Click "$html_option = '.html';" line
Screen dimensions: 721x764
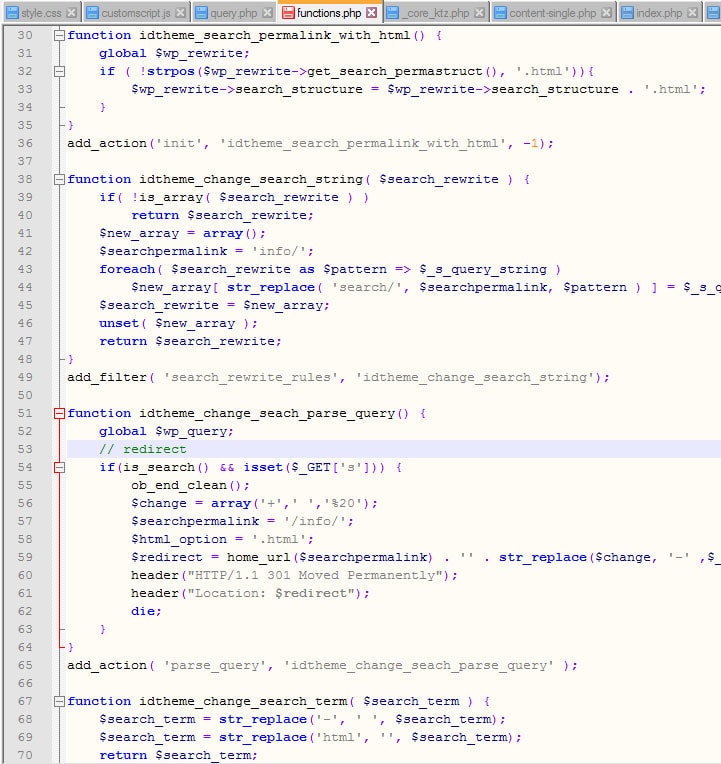click(x=222, y=539)
